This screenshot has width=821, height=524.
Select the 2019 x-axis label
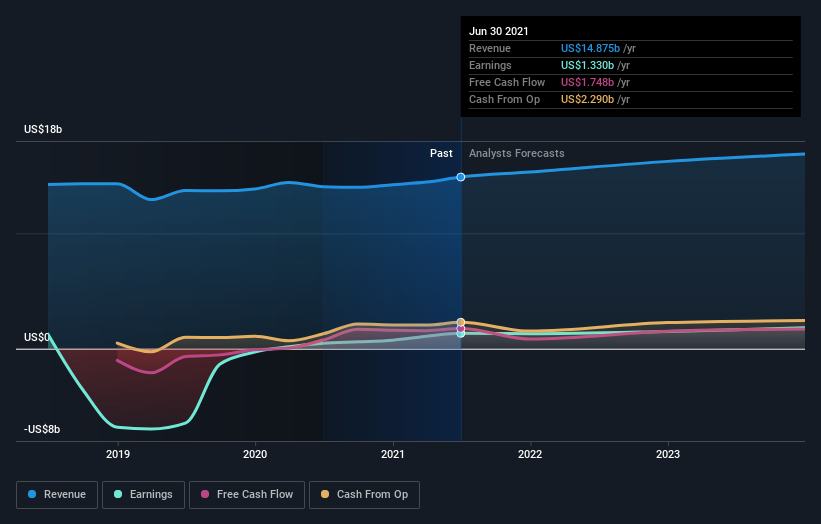(118, 454)
